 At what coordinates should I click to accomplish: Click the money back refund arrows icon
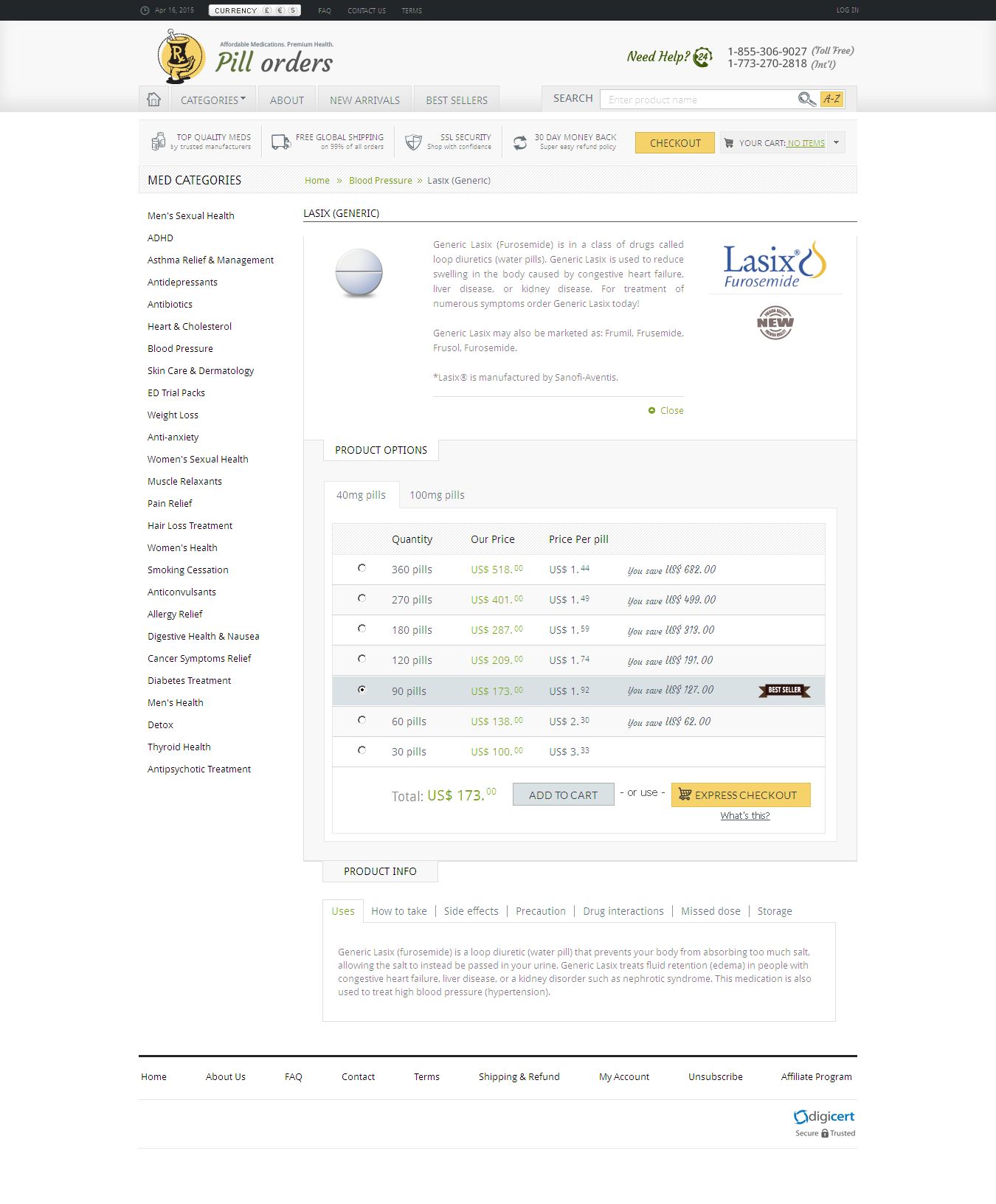click(x=520, y=142)
